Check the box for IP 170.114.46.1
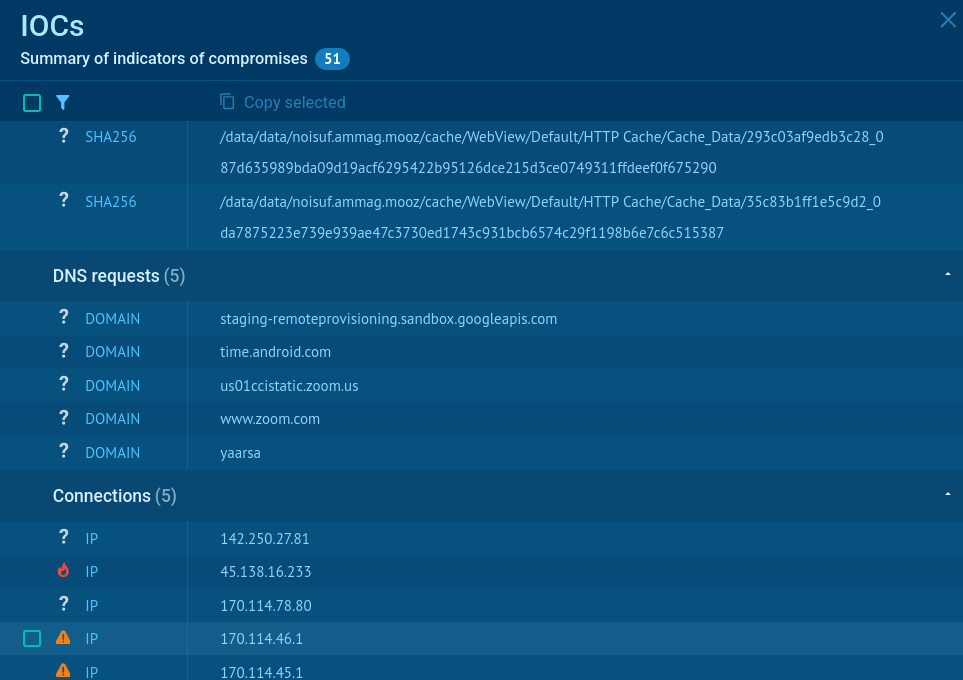Screen dimensions: 963x680 [x=32, y=638]
